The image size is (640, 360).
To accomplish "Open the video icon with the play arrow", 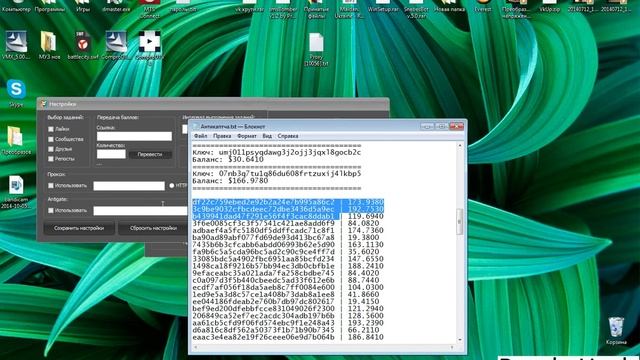I will click(x=150, y=41).
